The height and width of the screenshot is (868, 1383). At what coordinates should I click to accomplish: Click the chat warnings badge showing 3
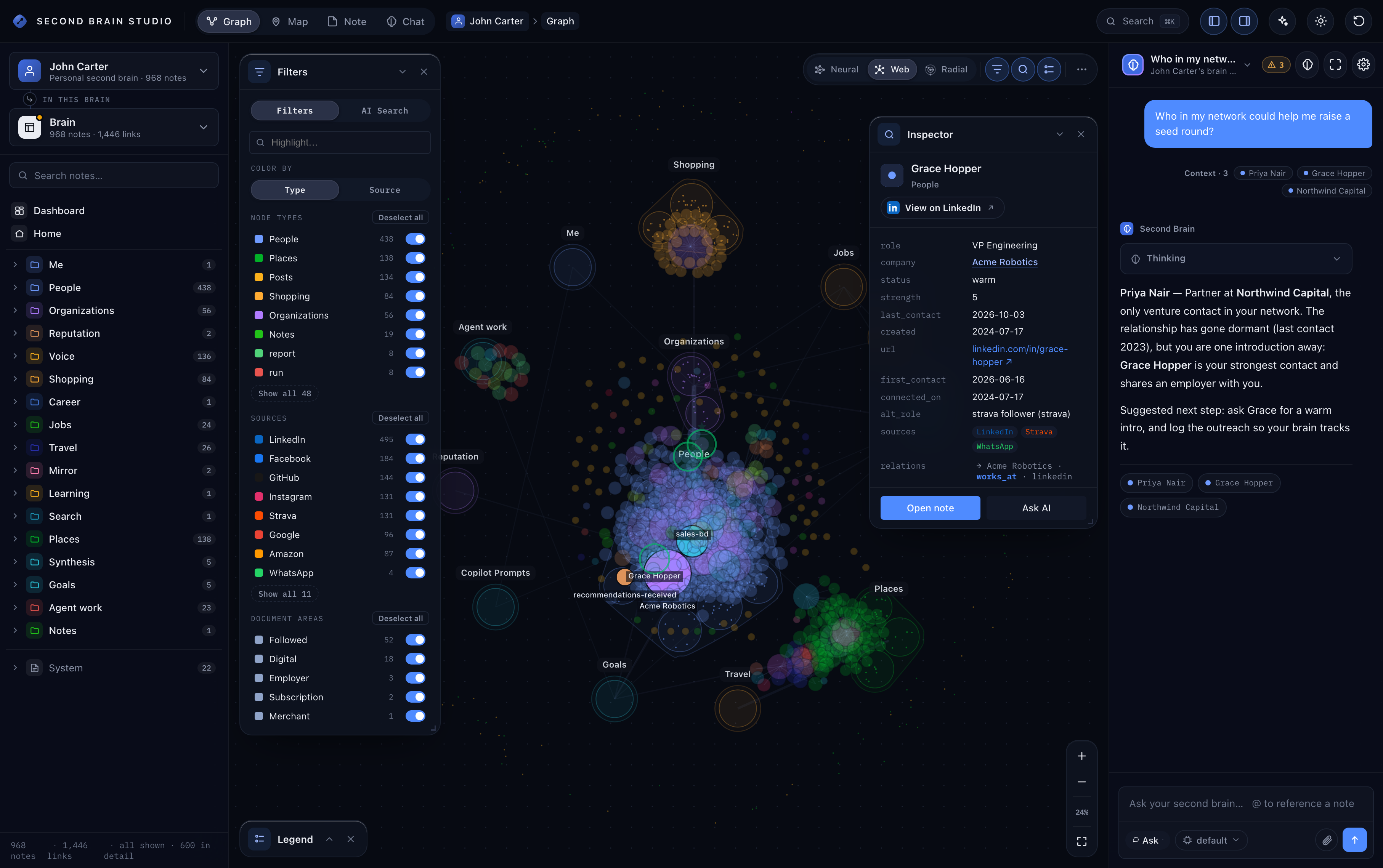pos(1276,65)
